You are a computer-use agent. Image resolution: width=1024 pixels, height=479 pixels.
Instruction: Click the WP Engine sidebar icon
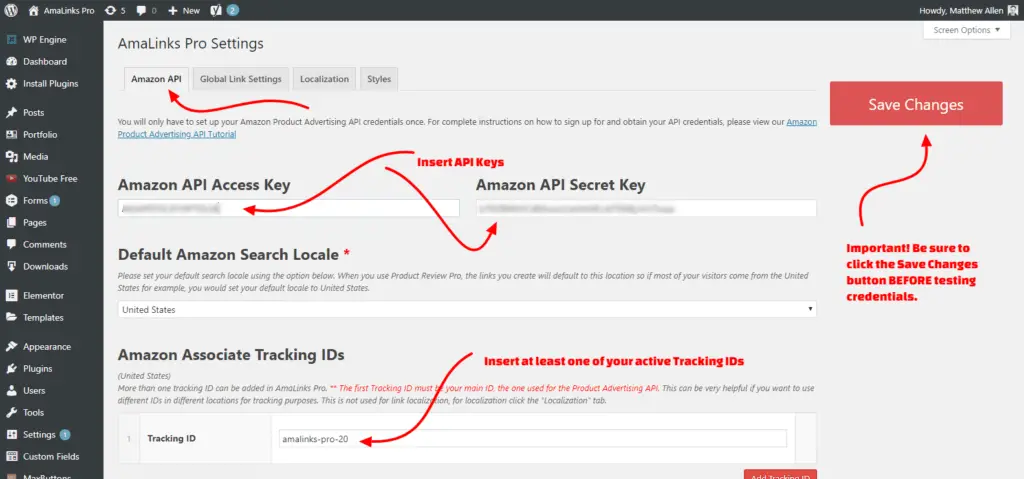click(11, 39)
